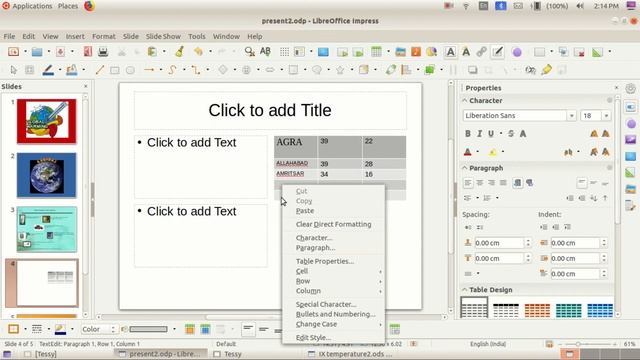This screenshot has width=640, height=360.
Task: Select the Rectangle drawing tool
Action: [x=115, y=70]
